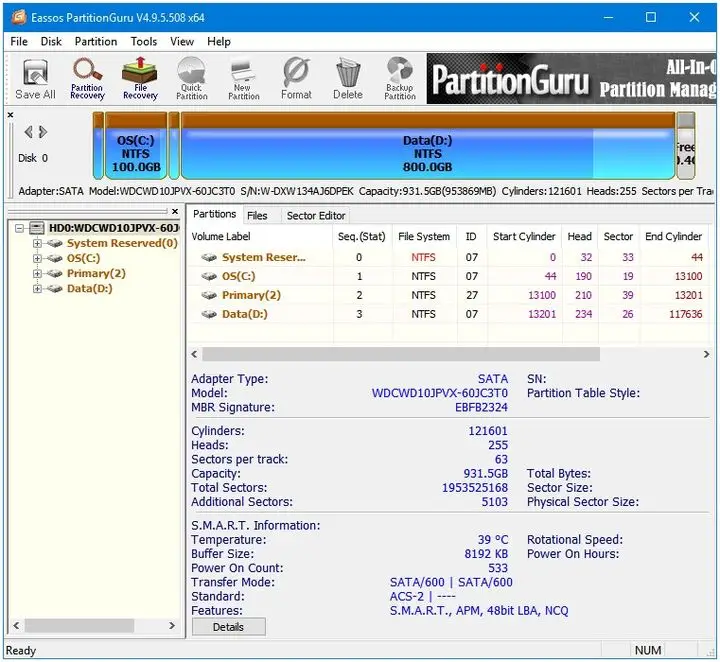
Task: Click the End Cylinder column header
Action: pos(673,236)
